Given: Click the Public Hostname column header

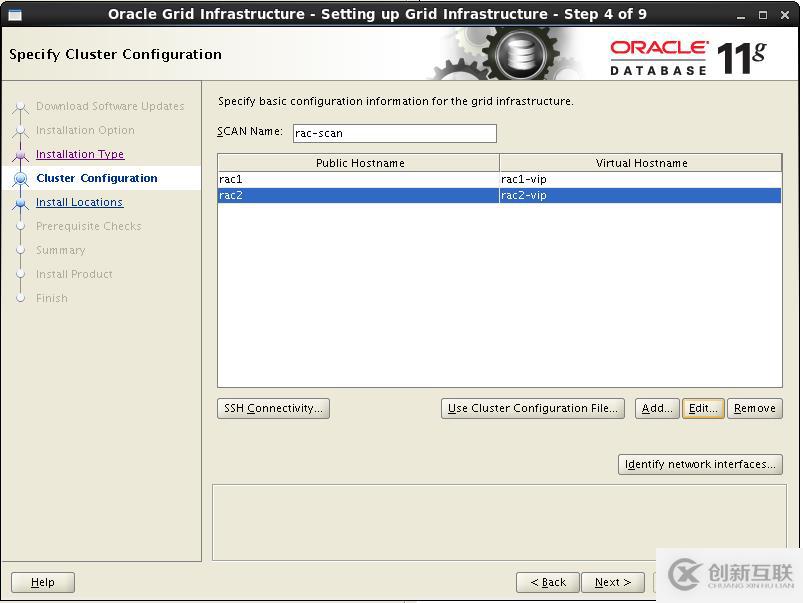Looking at the screenshot, I should click(359, 163).
